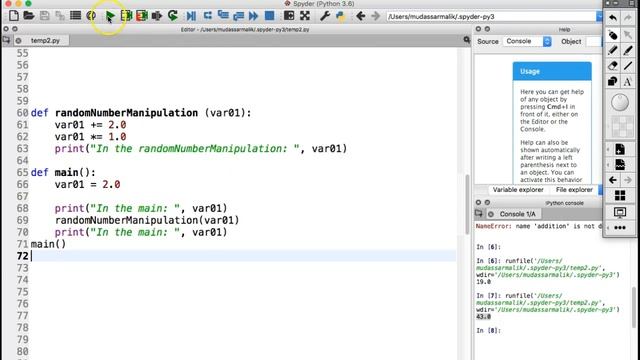Open Preferences wrench icon

(325, 16)
